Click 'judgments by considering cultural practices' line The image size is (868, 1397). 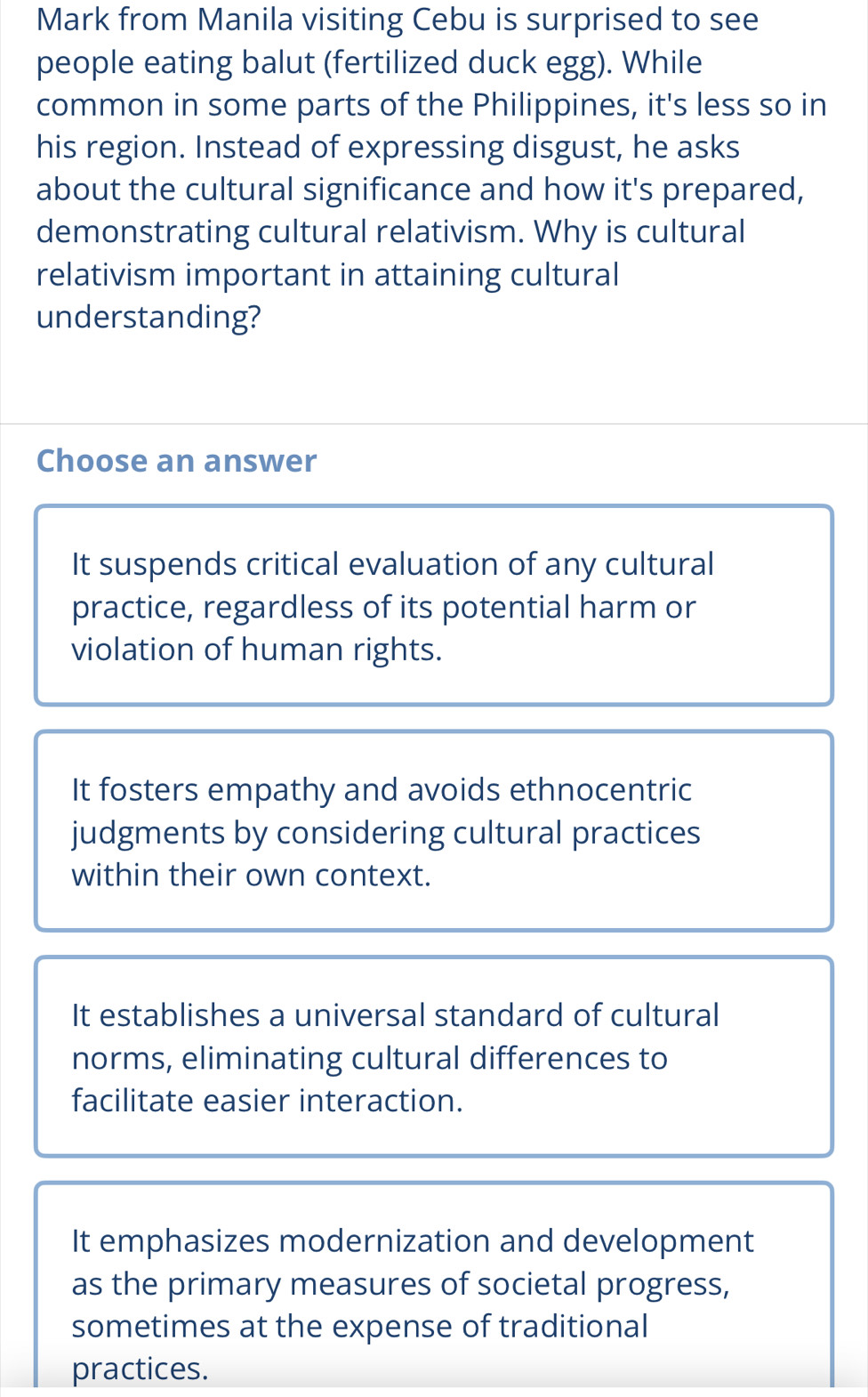tap(386, 833)
